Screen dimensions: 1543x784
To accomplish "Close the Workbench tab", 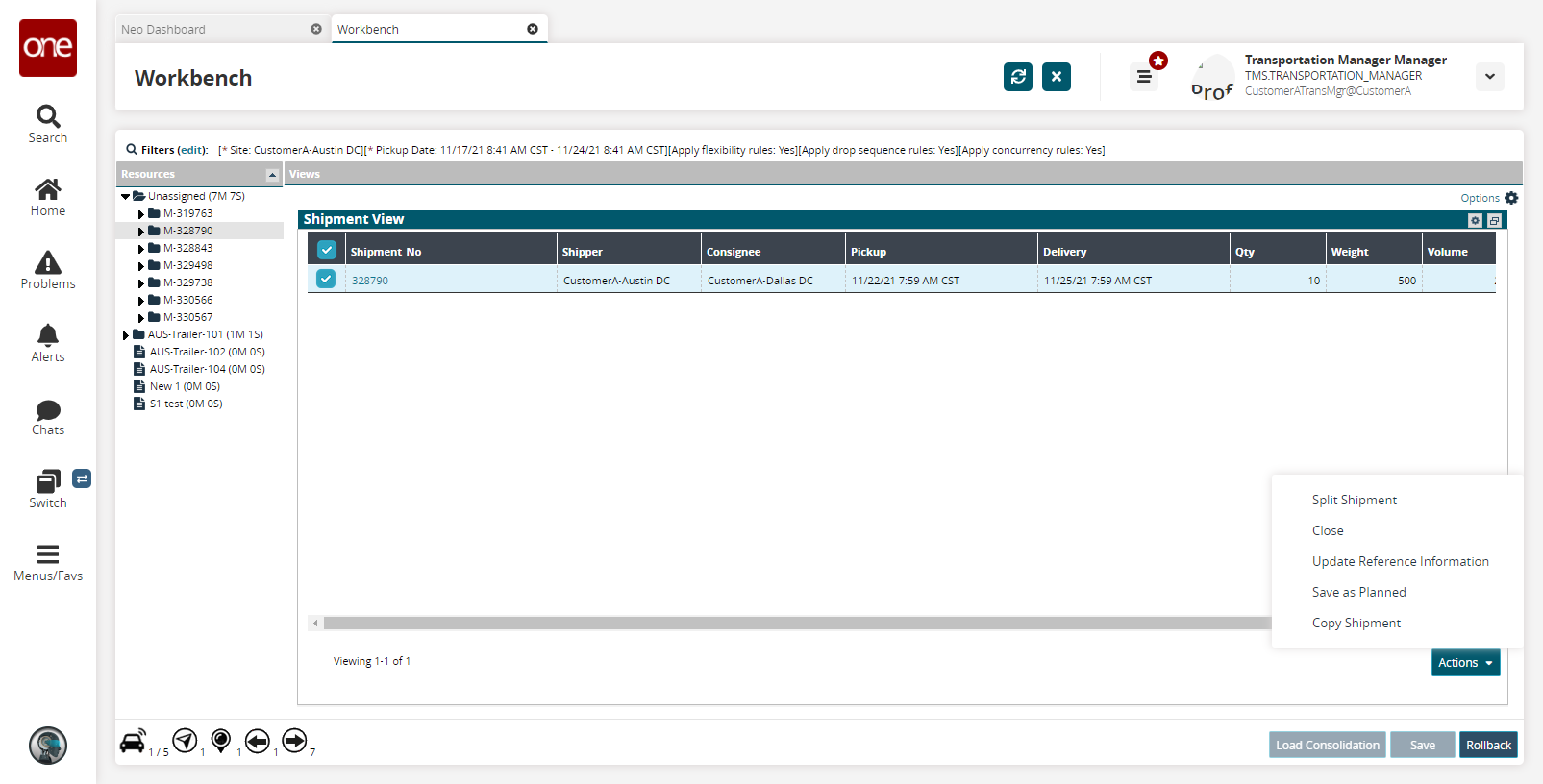I will coord(533,29).
